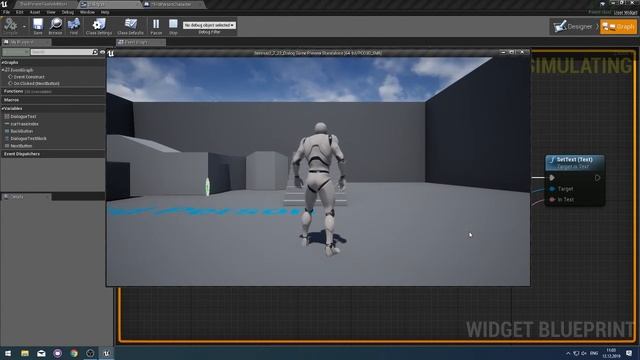Stop the simulation

[x=173, y=26]
